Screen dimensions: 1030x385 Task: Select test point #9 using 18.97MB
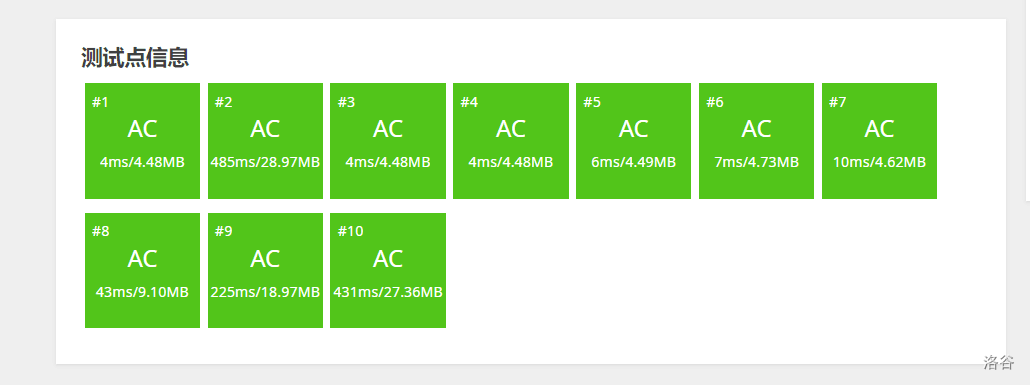(265, 270)
